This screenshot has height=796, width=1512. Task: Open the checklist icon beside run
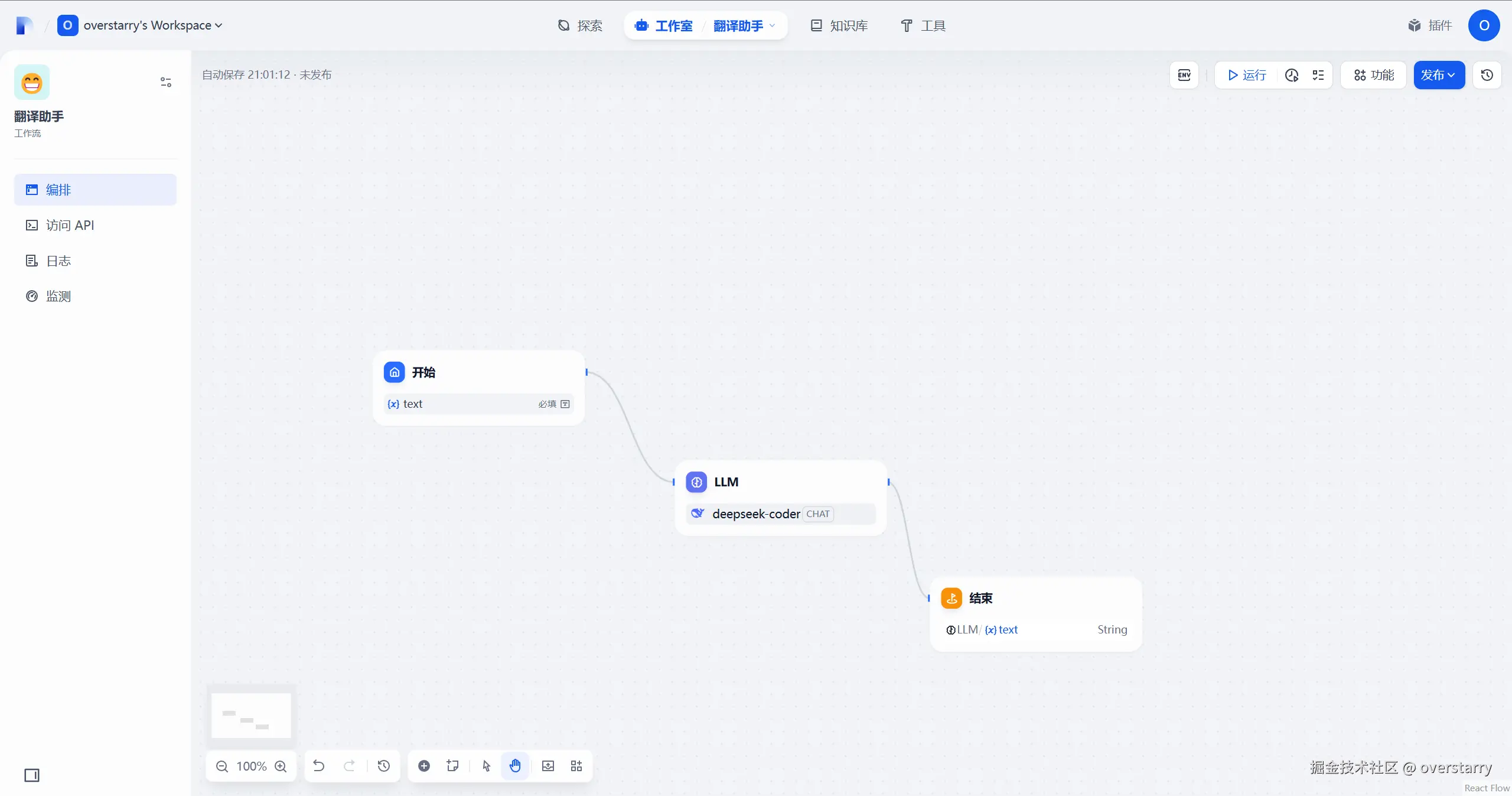(1318, 75)
